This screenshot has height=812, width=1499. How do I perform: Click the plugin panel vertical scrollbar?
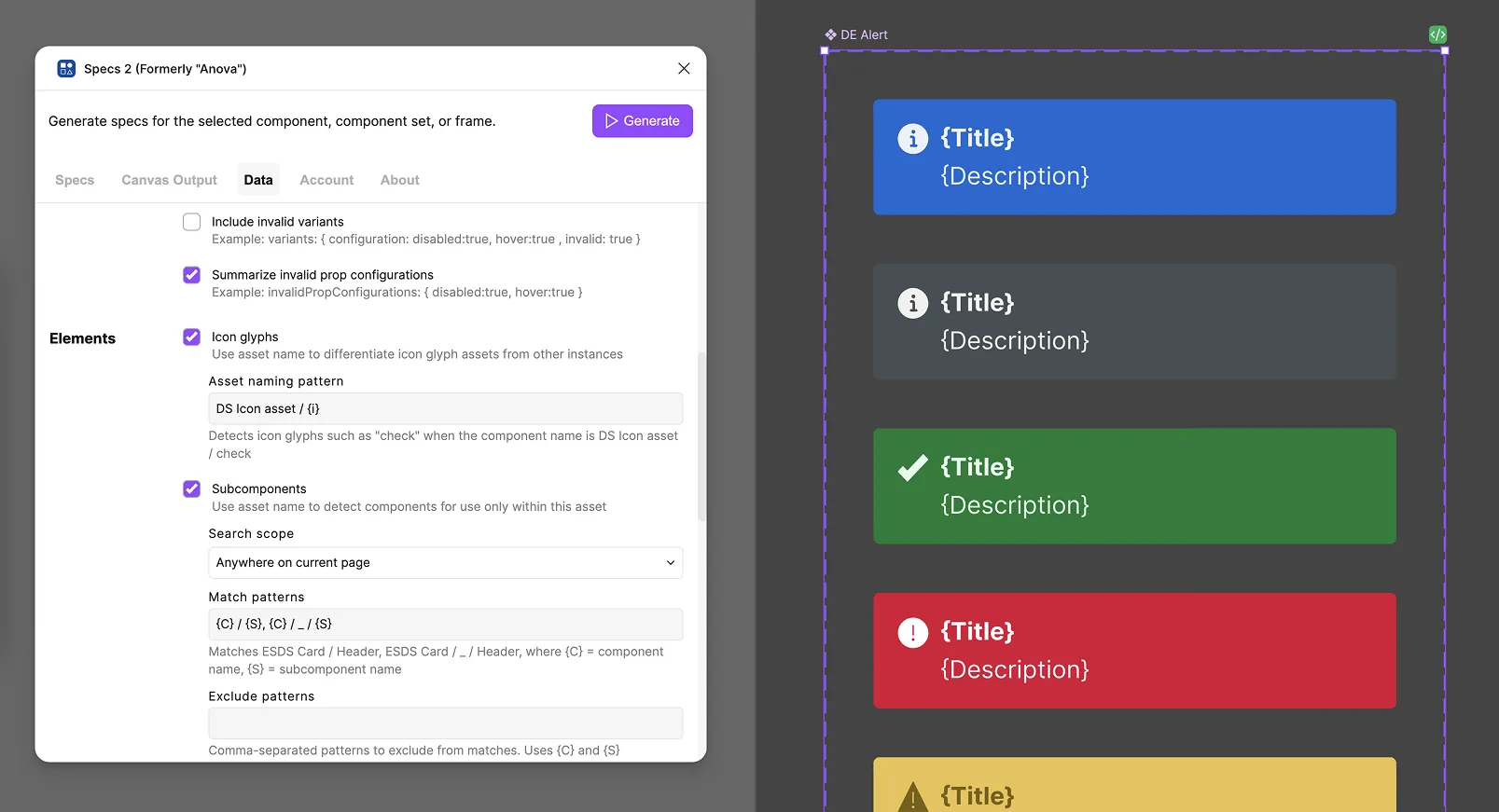click(701, 435)
